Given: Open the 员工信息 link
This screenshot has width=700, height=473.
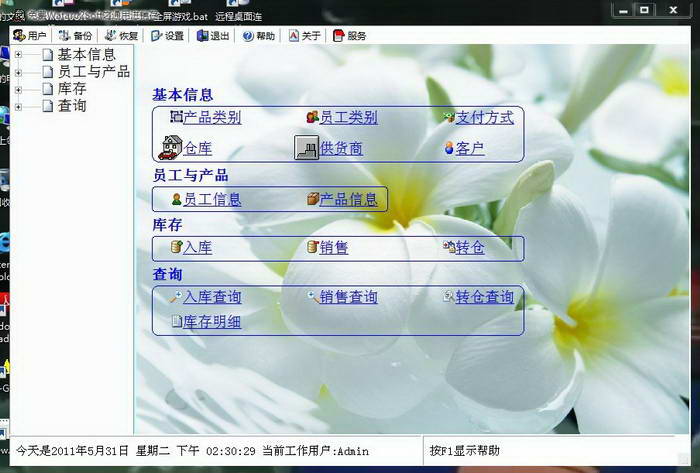Looking at the screenshot, I should (x=212, y=199).
